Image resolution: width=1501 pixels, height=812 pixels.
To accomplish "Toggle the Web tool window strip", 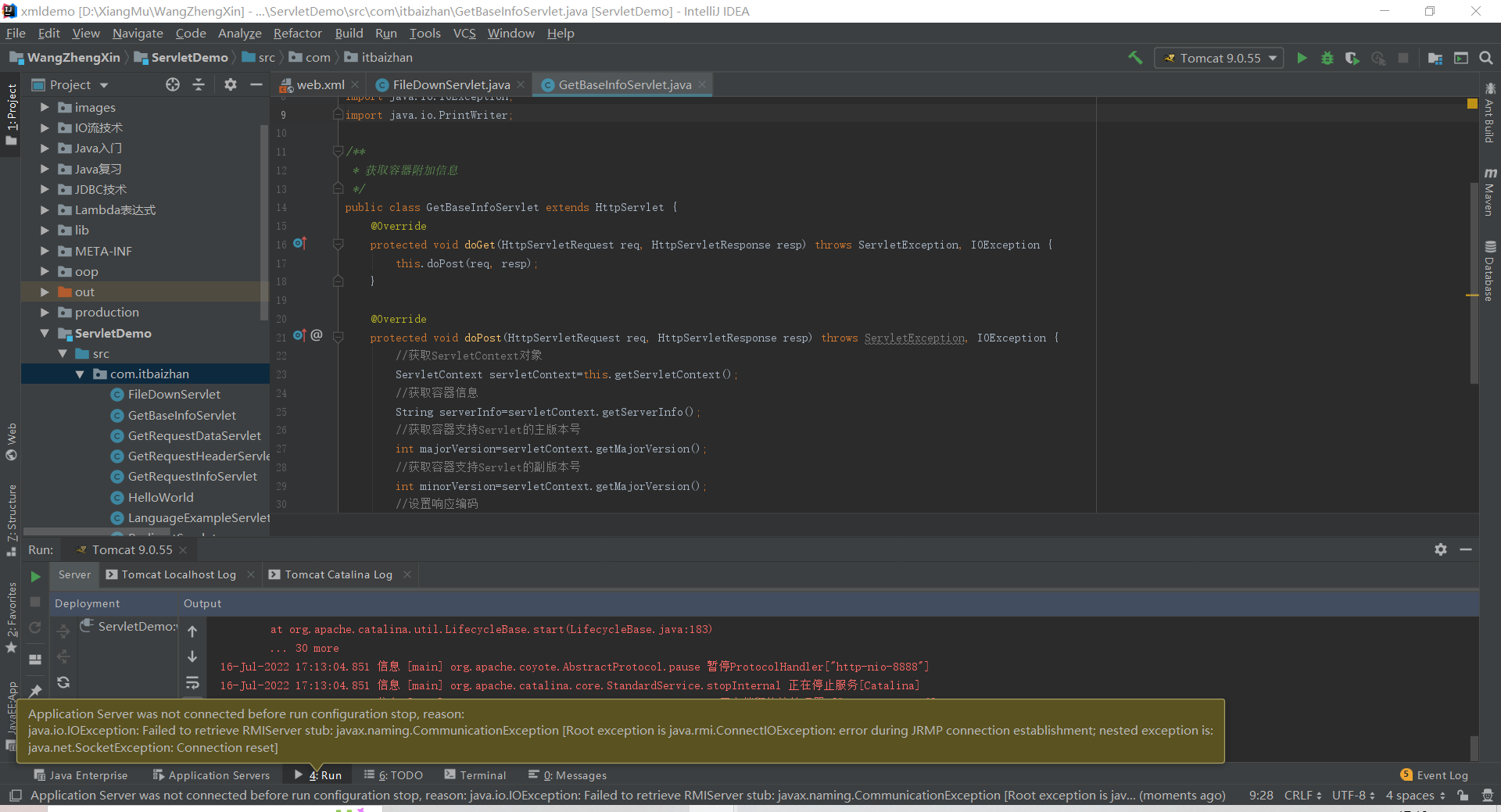I will click(11, 442).
